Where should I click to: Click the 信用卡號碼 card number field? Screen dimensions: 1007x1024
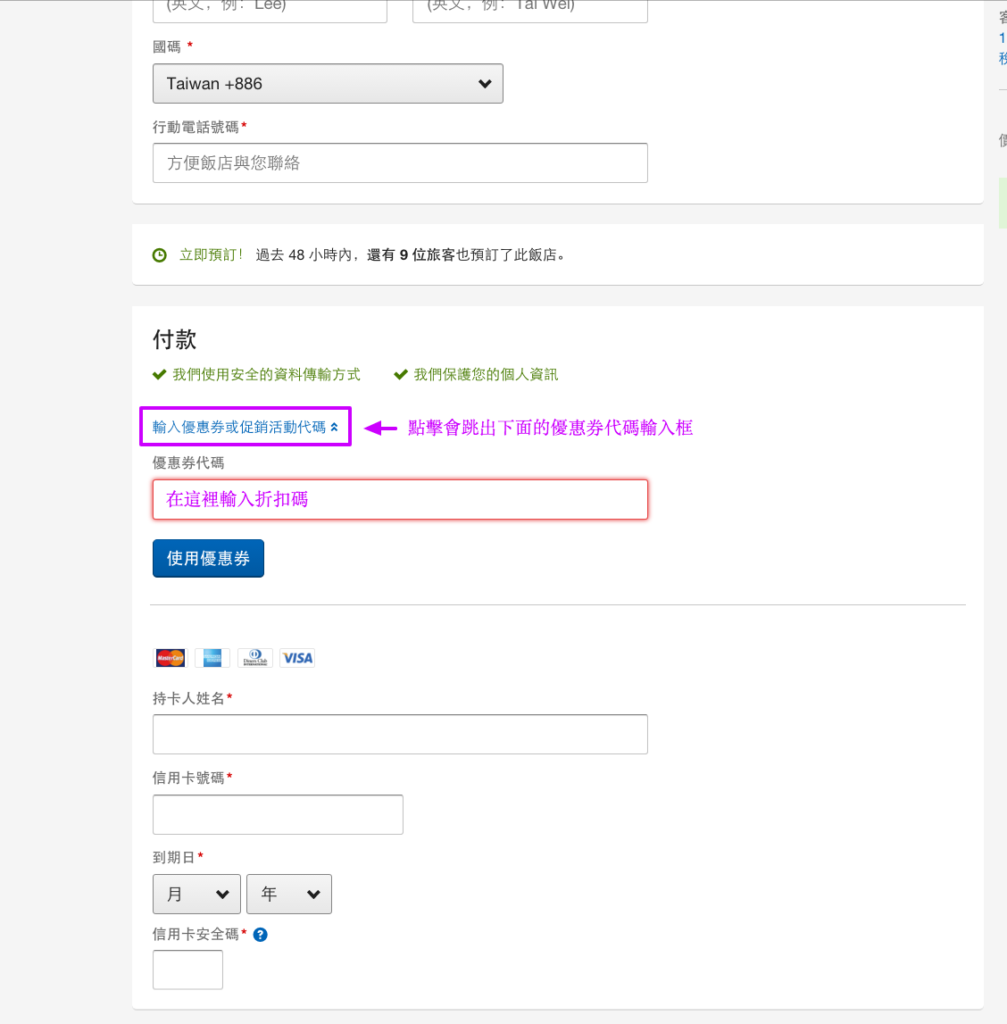tap(277, 814)
